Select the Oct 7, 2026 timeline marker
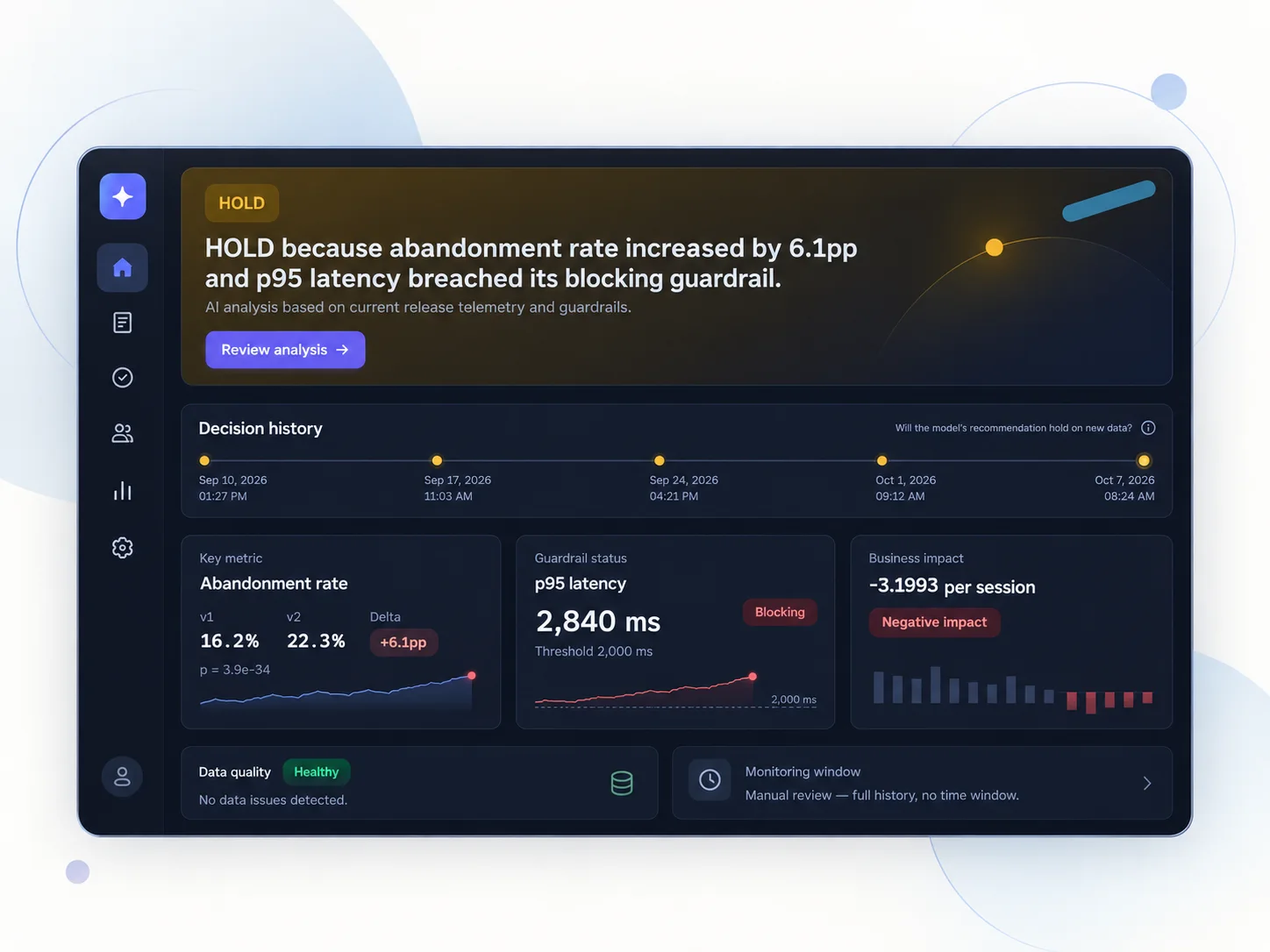The height and width of the screenshot is (952, 1270). 1144,460
